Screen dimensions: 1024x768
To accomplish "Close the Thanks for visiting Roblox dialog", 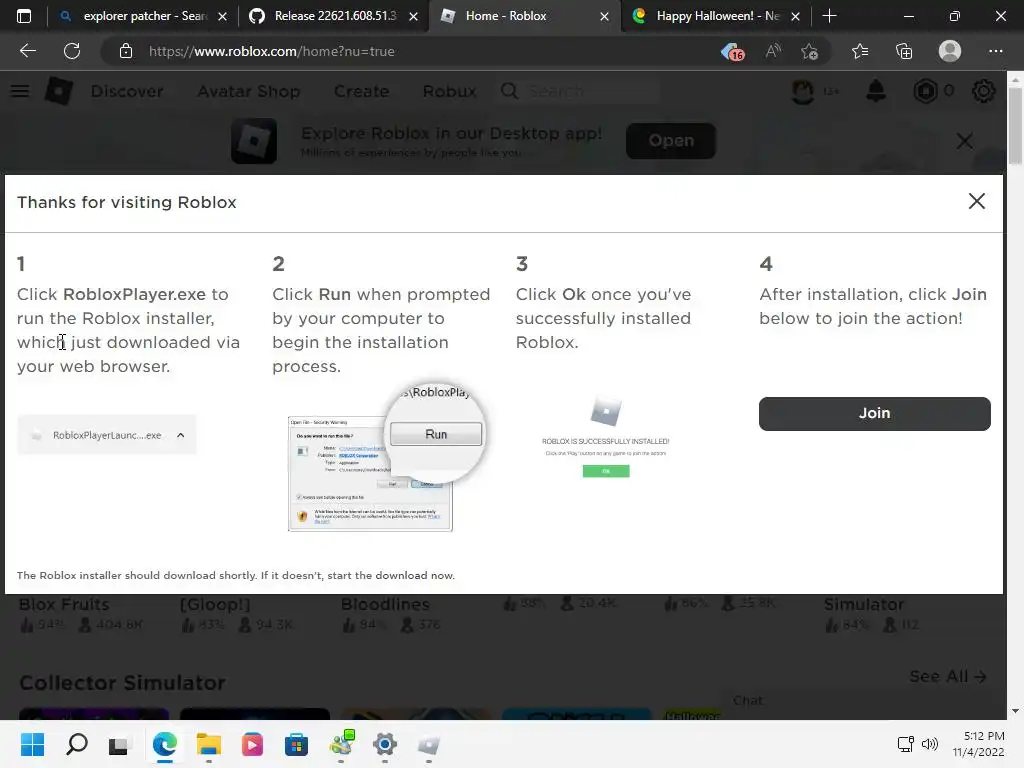I will click(x=976, y=201).
